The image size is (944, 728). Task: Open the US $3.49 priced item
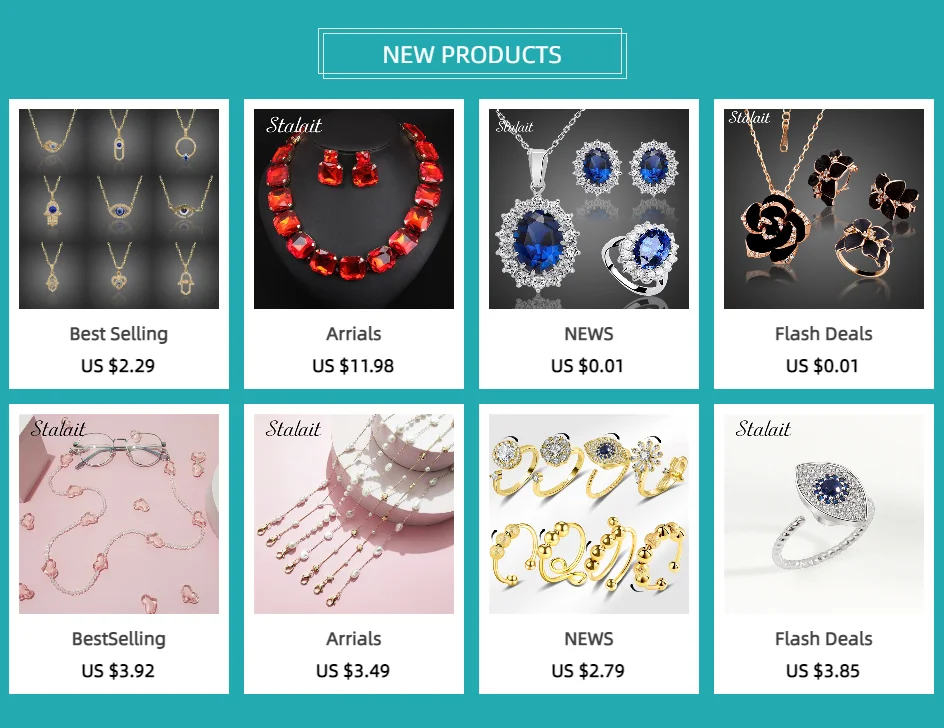(x=353, y=670)
